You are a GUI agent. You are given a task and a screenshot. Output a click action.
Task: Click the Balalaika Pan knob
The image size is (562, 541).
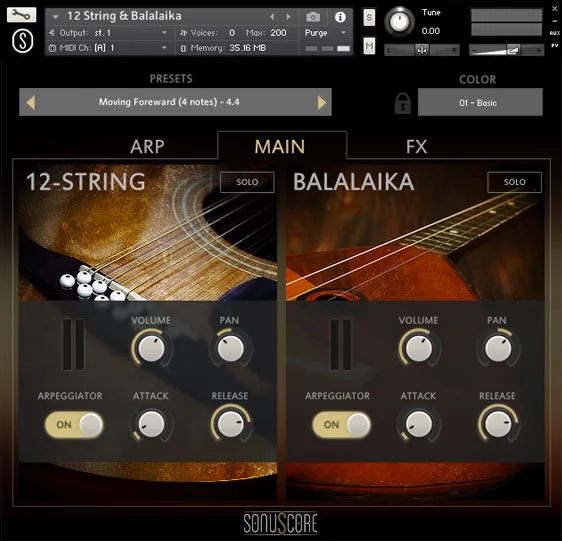click(x=498, y=348)
